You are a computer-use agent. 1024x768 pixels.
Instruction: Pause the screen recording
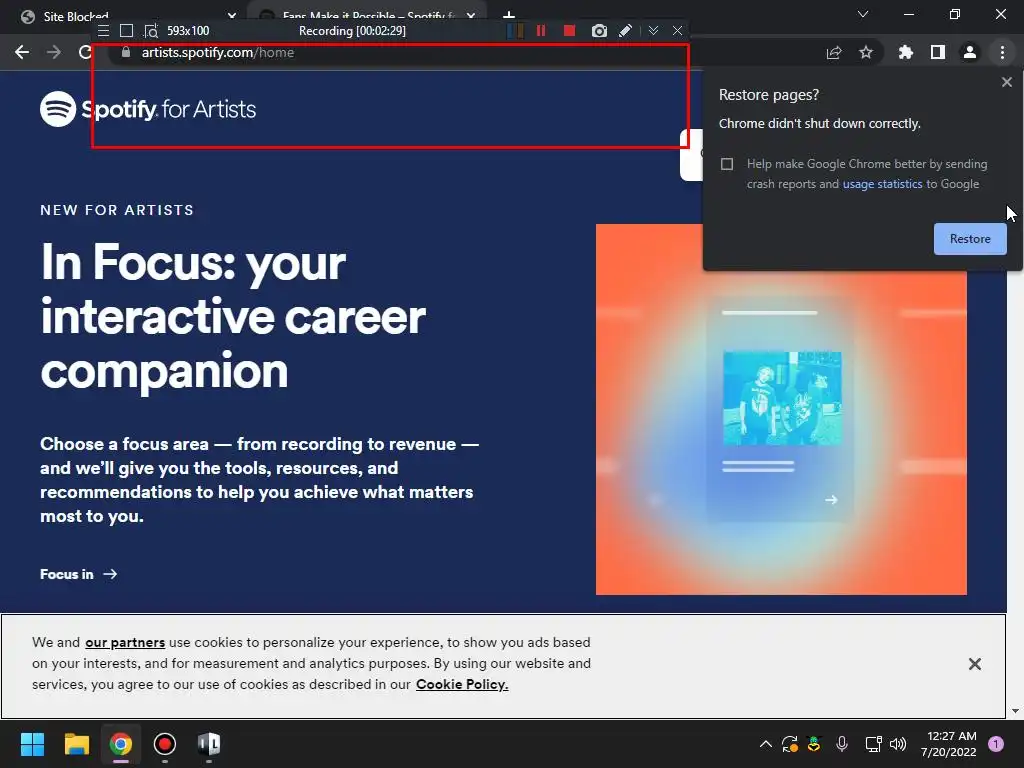pyautogui.click(x=541, y=31)
